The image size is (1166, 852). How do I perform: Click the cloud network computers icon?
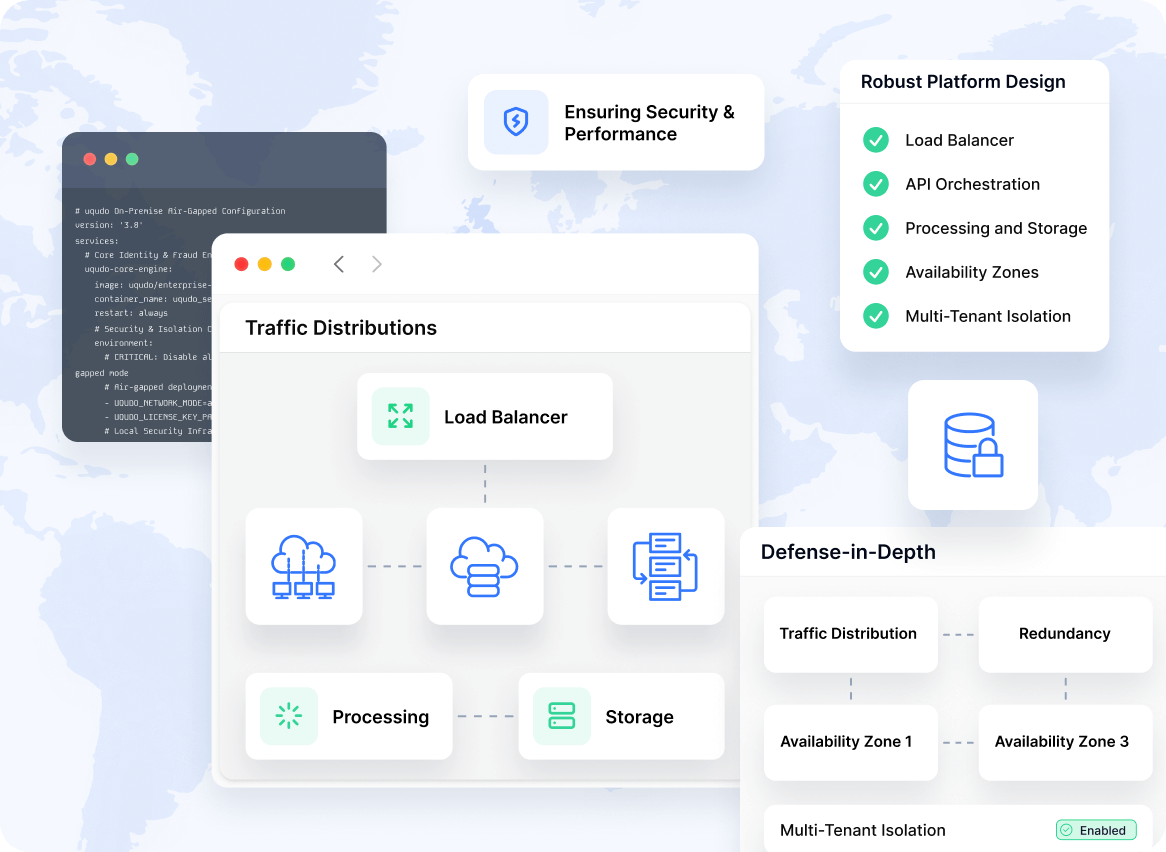(x=304, y=566)
